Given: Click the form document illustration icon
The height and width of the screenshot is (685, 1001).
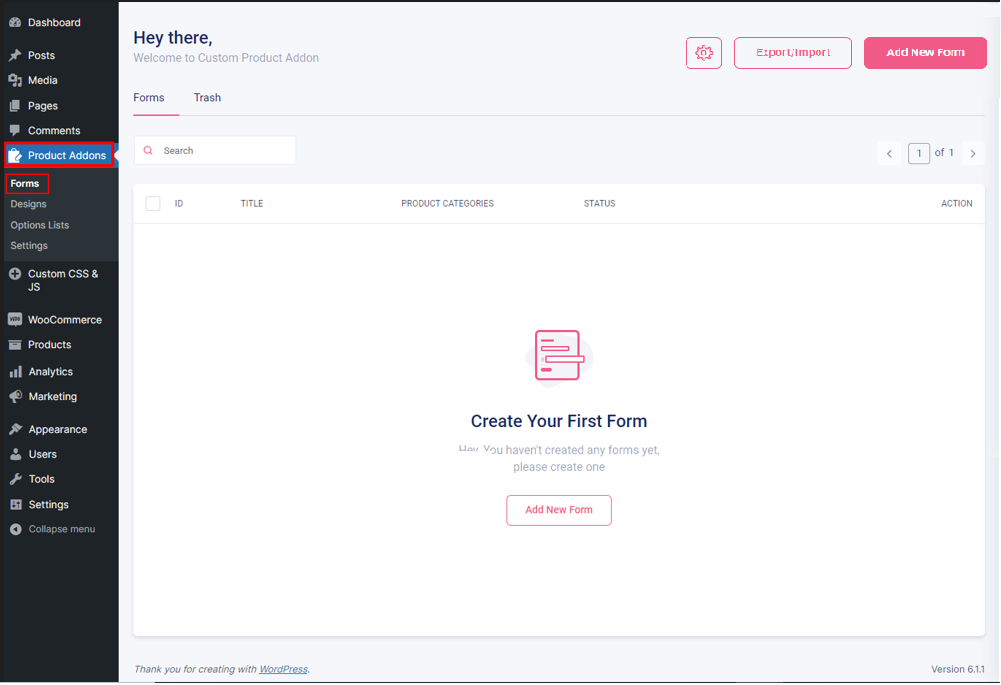Looking at the screenshot, I should [559, 358].
